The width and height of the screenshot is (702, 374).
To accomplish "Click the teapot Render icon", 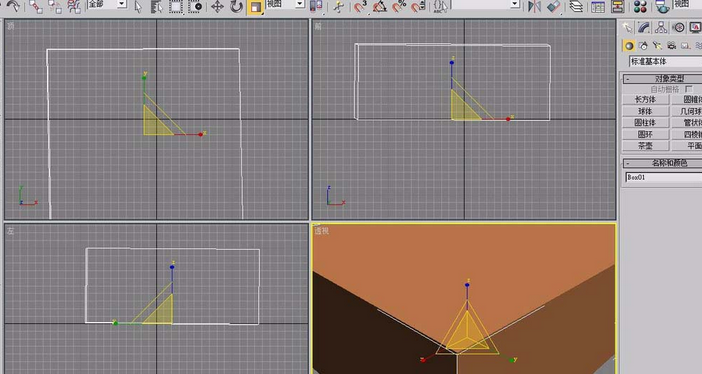I will pyautogui.click(x=662, y=6).
